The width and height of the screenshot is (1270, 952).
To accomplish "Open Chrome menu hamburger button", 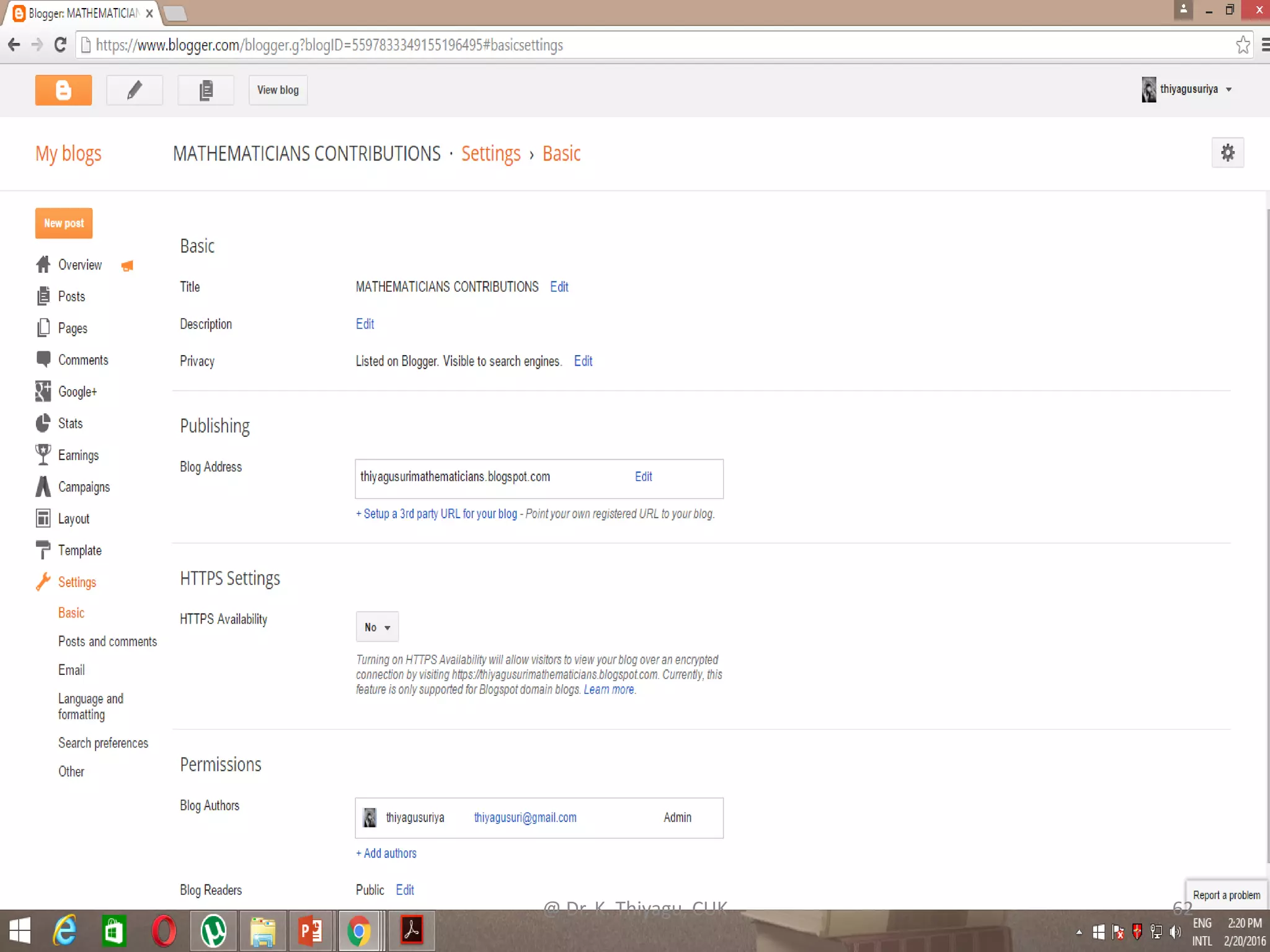I will tap(1265, 45).
